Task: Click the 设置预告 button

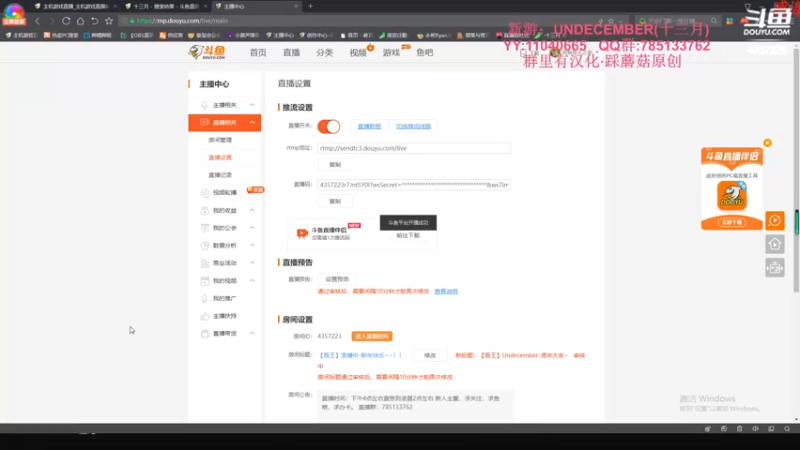Action: (x=337, y=279)
